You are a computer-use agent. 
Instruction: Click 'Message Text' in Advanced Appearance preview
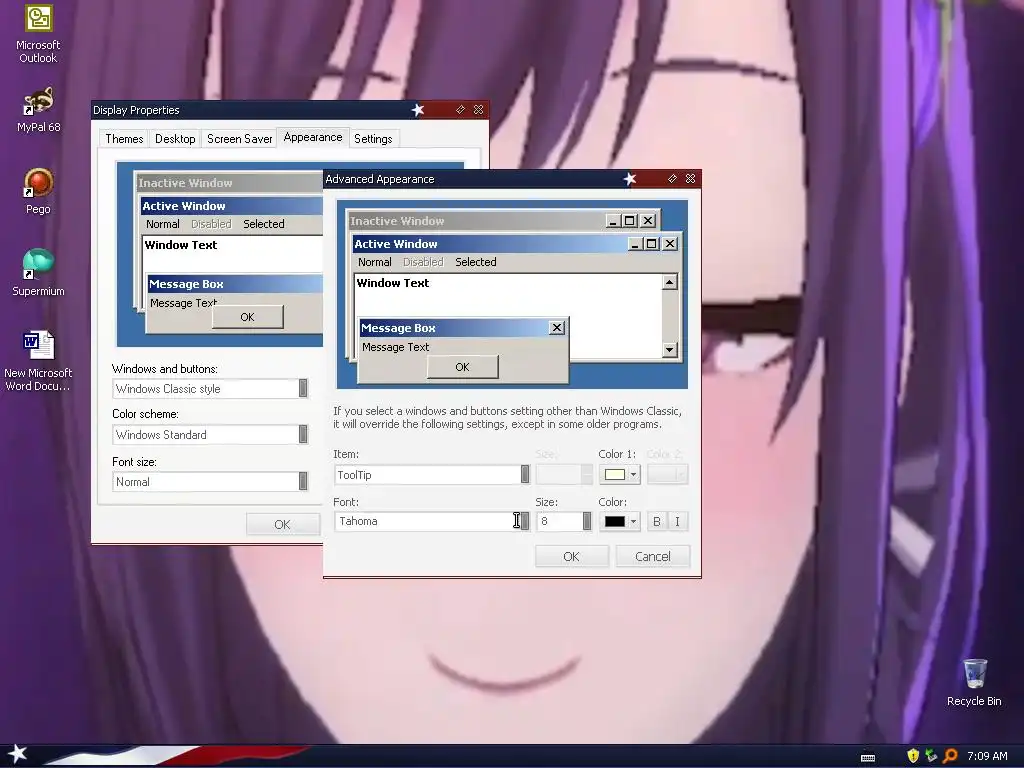(396, 347)
